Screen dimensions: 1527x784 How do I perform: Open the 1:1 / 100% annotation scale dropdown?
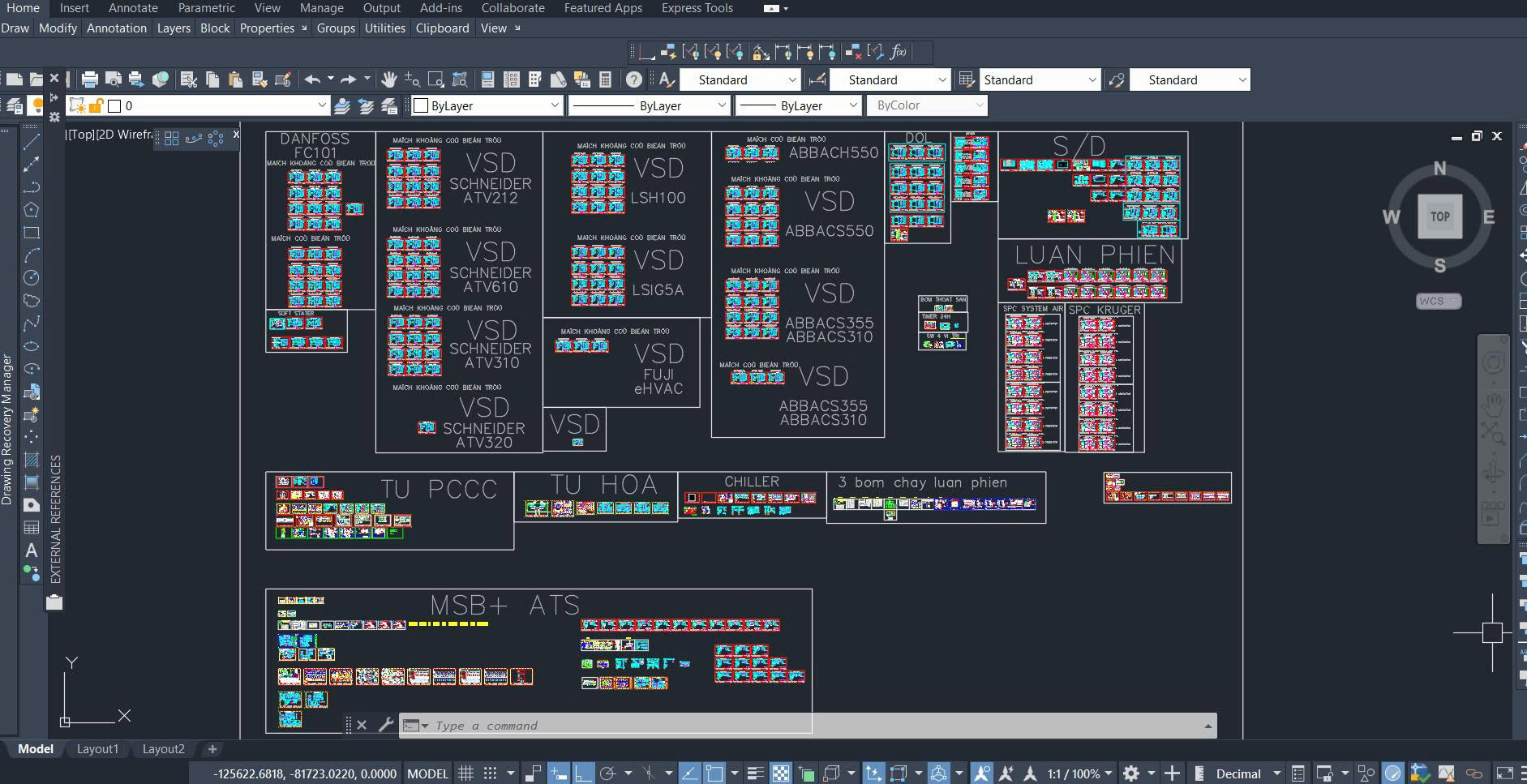[x=1080, y=773]
